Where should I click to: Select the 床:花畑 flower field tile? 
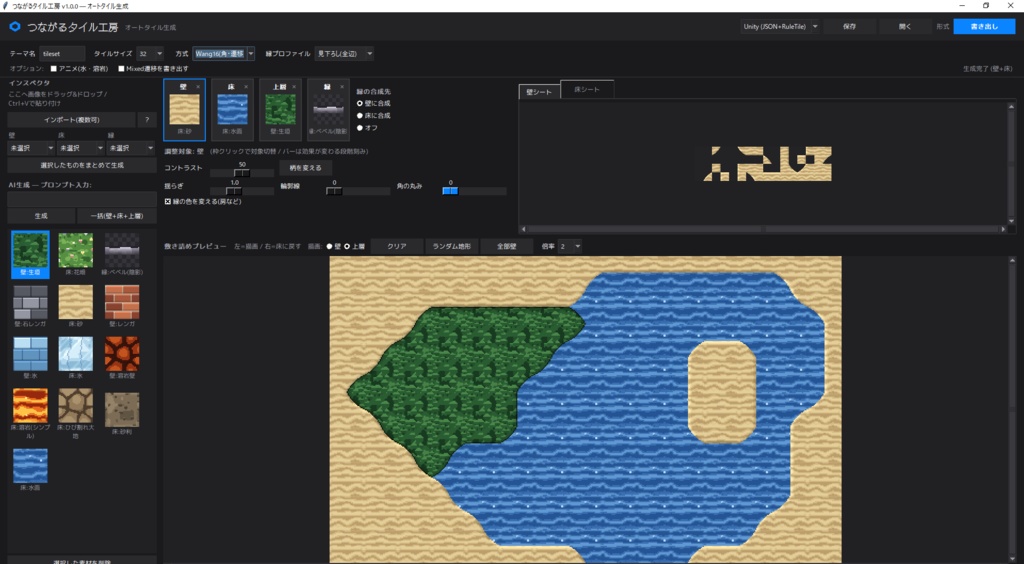tap(76, 255)
